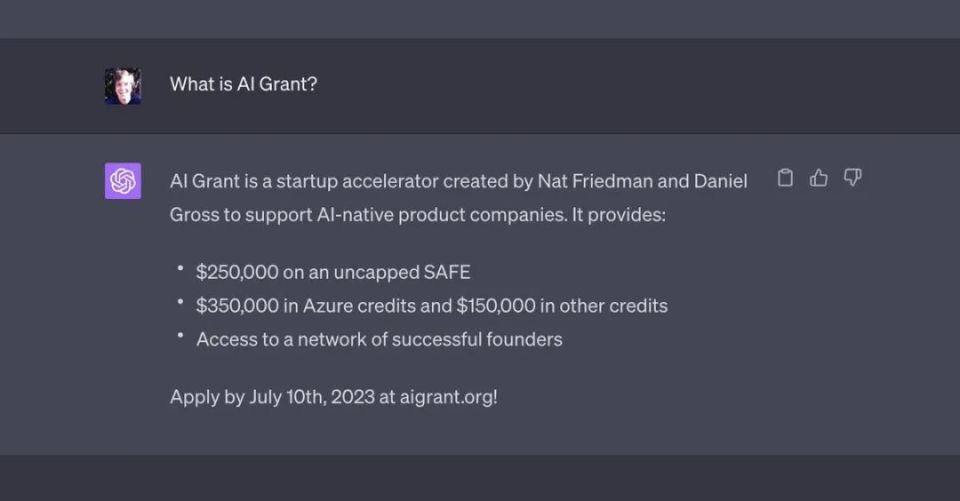Click the purple ChatGPT logo icon
Image resolution: width=960 pixels, height=501 pixels.
(123, 181)
